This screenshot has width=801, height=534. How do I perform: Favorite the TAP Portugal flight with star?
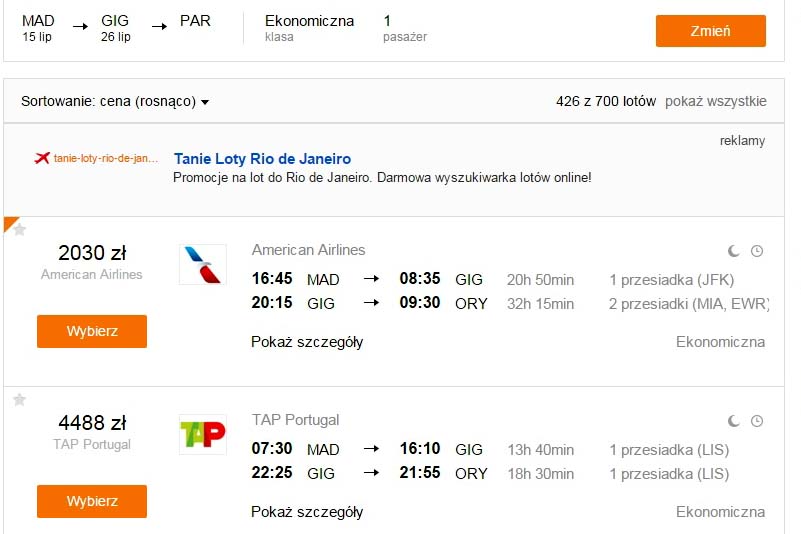tap(19, 400)
